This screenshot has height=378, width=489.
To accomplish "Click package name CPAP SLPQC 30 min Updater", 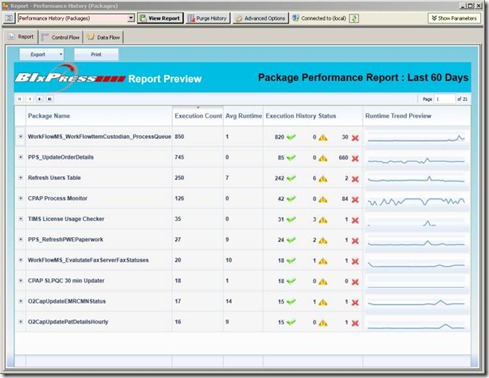I will click(x=66, y=281).
